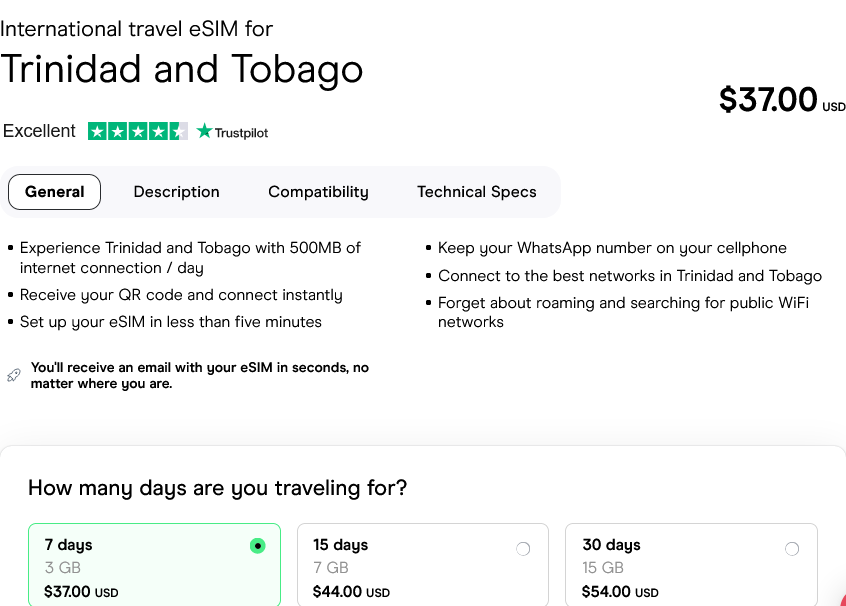Open the General tab

click(x=54, y=192)
